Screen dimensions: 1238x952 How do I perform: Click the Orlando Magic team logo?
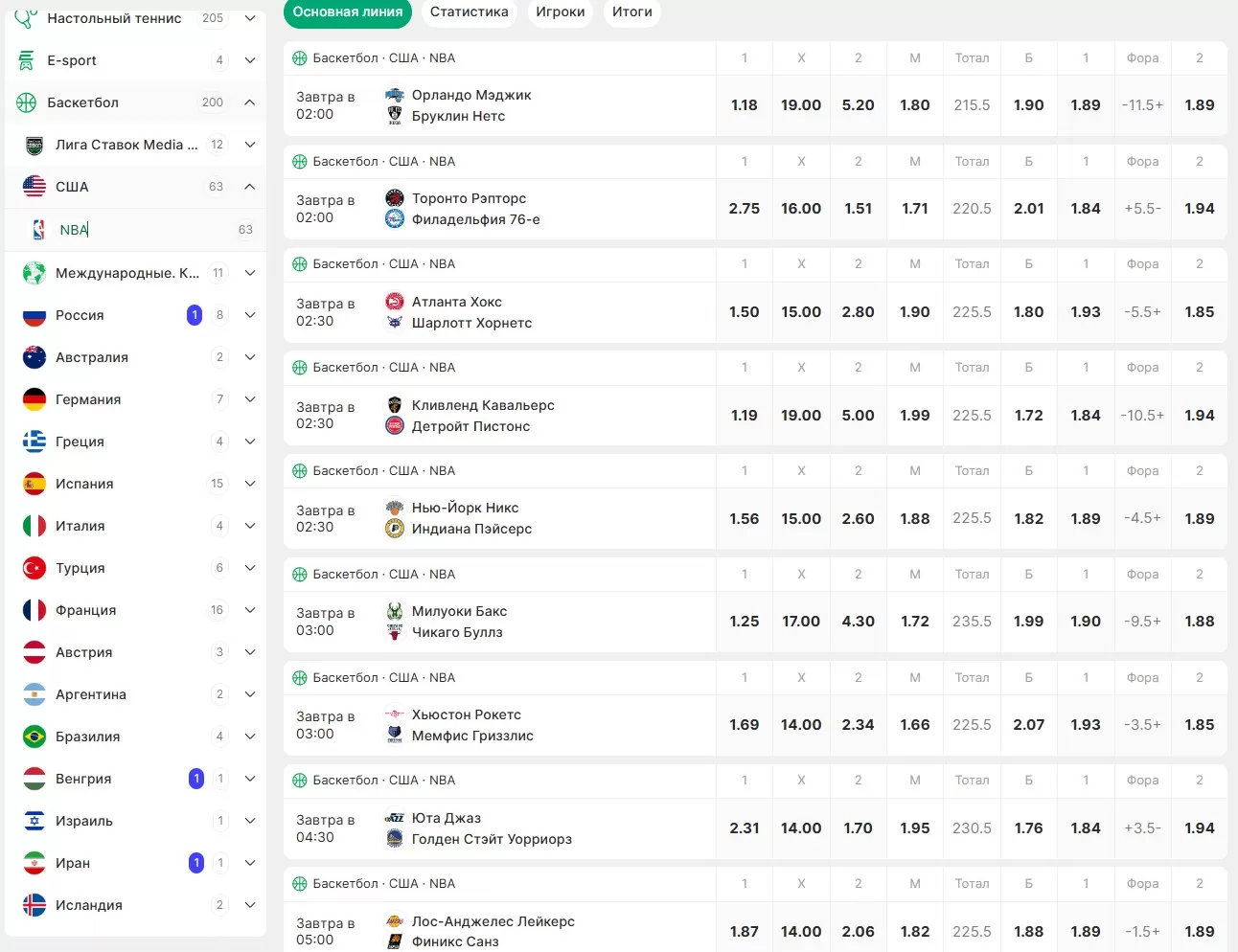click(x=395, y=95)
